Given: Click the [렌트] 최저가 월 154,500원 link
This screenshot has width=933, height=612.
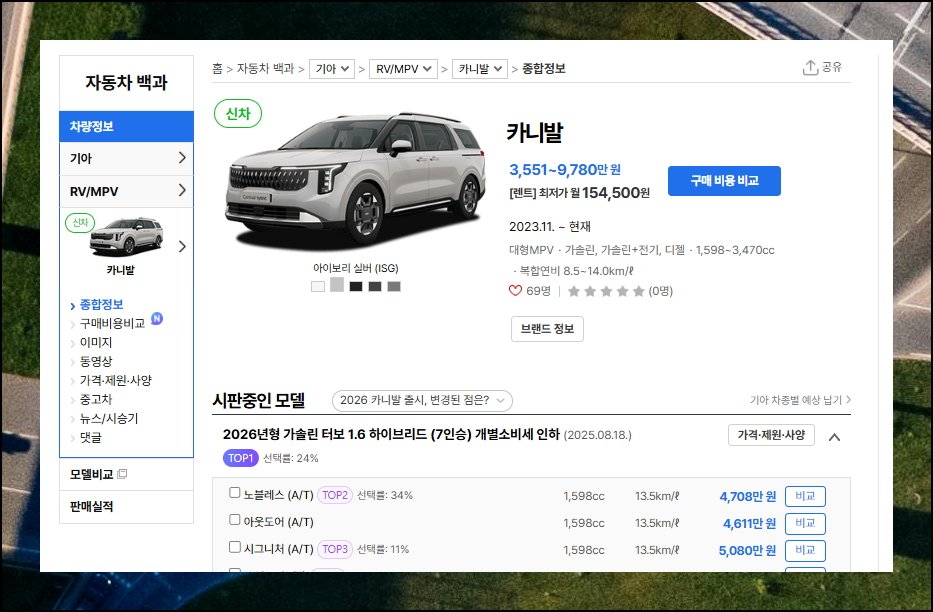Looking at the screenshot, I should 580,193.
